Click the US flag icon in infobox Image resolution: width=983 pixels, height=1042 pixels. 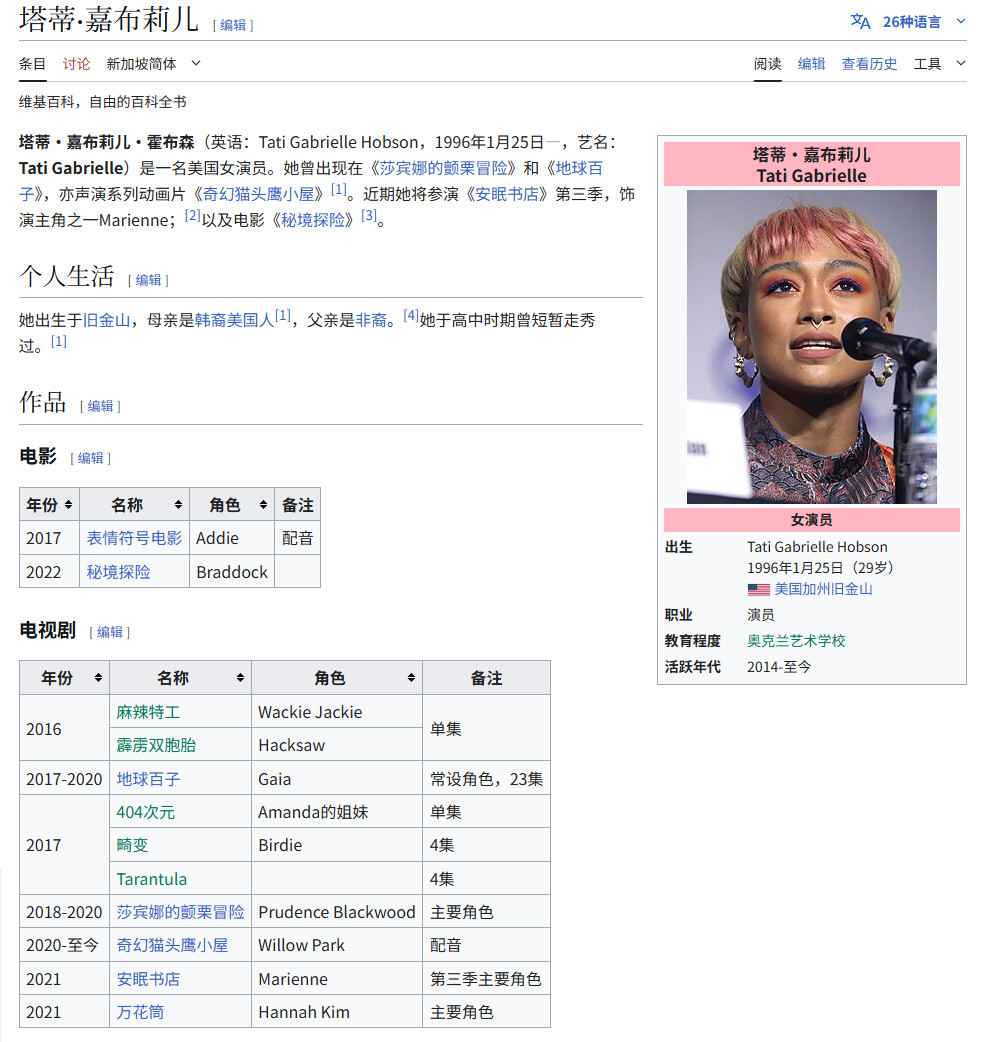click(758, 589)
